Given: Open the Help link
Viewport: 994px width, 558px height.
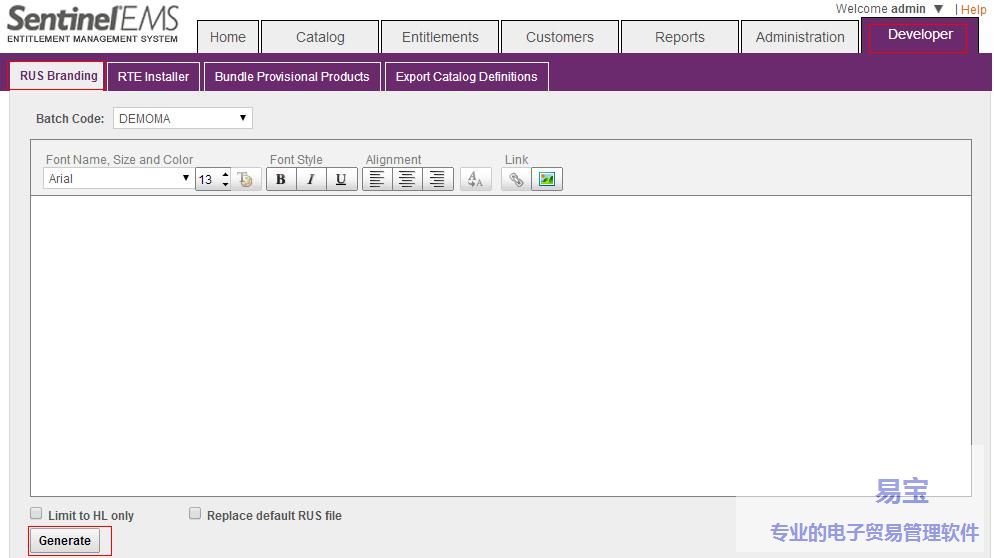Looking at the screenshot, I should (x=974, y=9).
